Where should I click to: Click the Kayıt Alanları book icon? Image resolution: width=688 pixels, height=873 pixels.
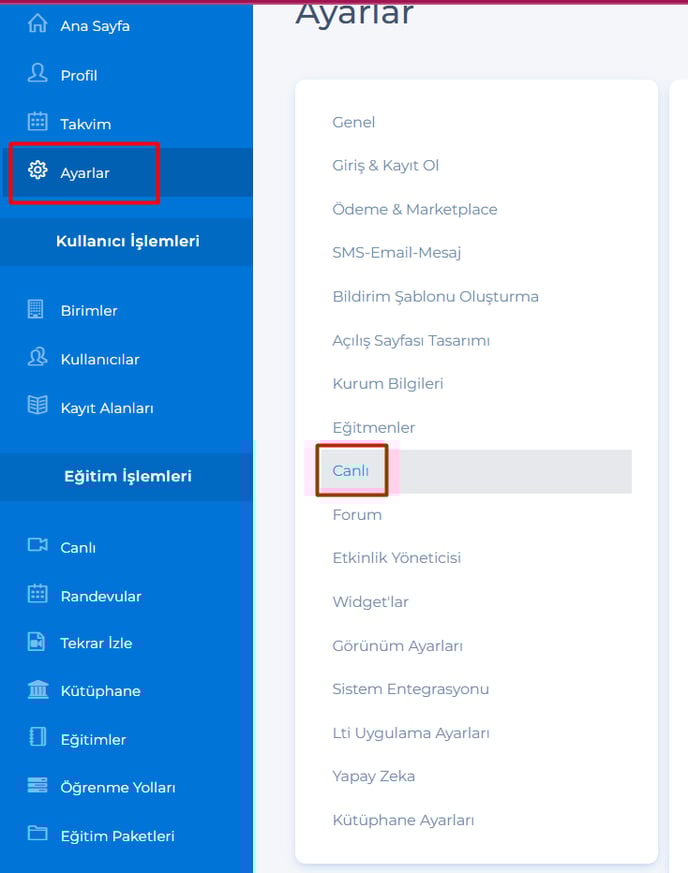tap(37, 405)
